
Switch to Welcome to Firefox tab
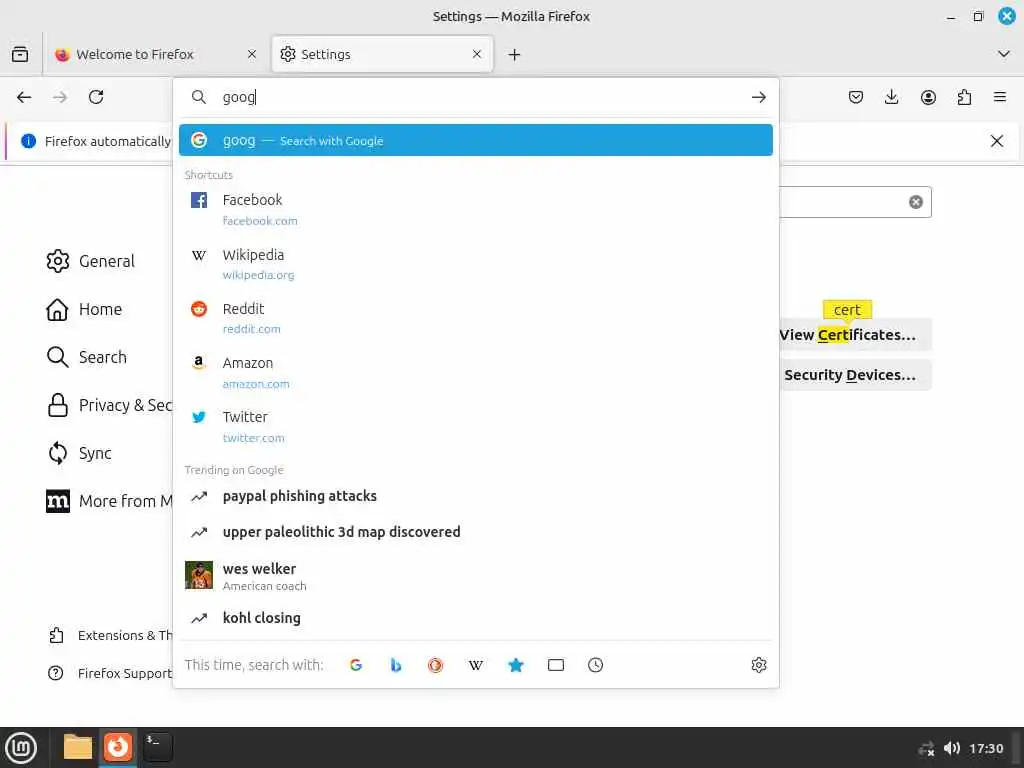[x=157, y=54]
